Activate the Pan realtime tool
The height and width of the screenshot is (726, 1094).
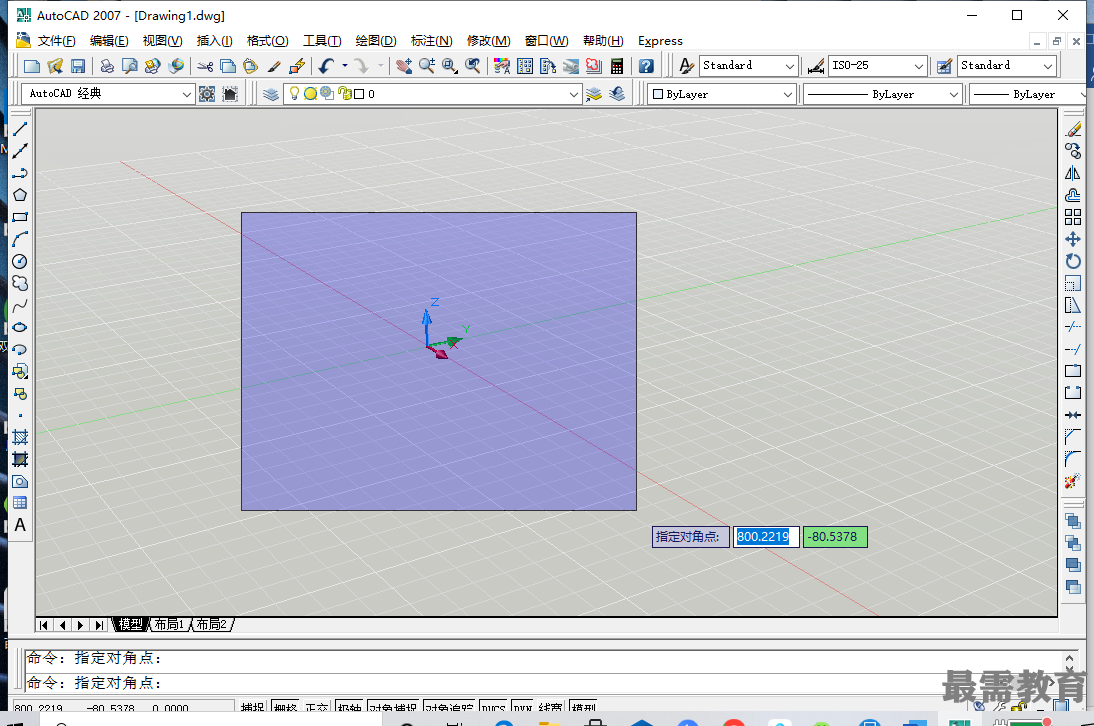click(403, 66)
